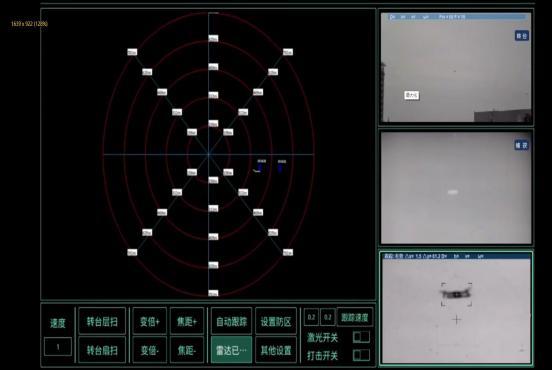Click the 转台扇扫 sector scan button
This screenshot has height=370, width=552.
(x=102, y=350)
